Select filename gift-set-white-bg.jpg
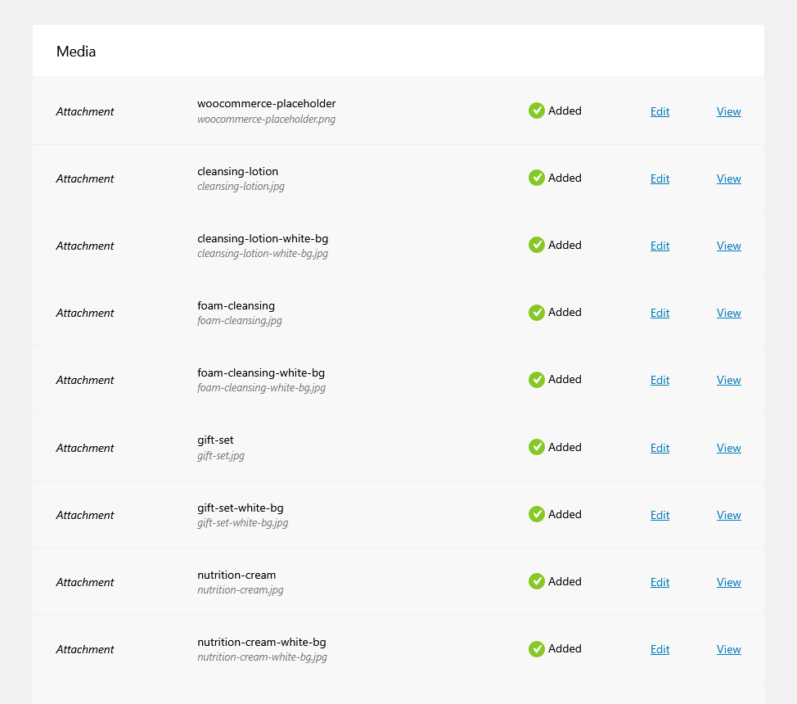This screenshot has width=797, height=704. [242, 523]
